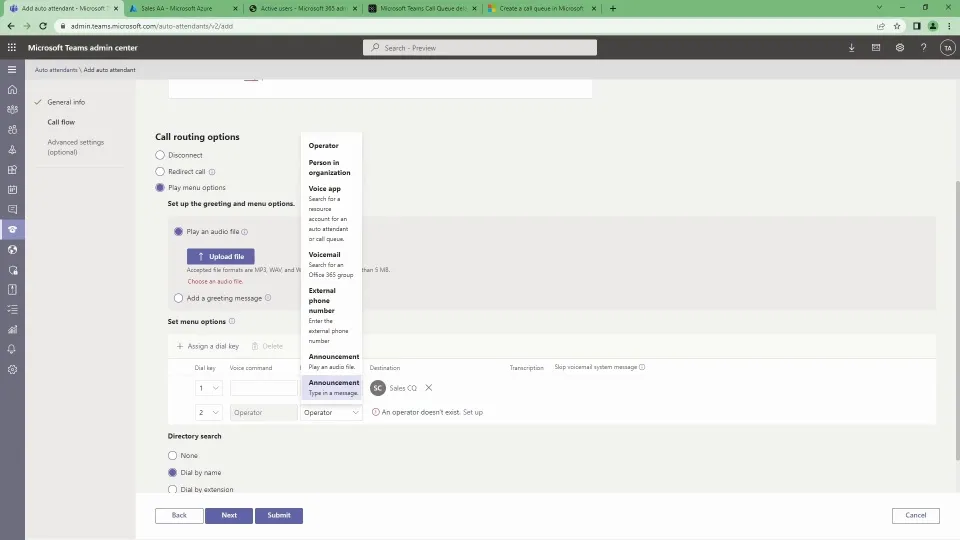This screenshot has width=960, height=540.
Task: Click Assign a dial key
Action: pos(208,347)
